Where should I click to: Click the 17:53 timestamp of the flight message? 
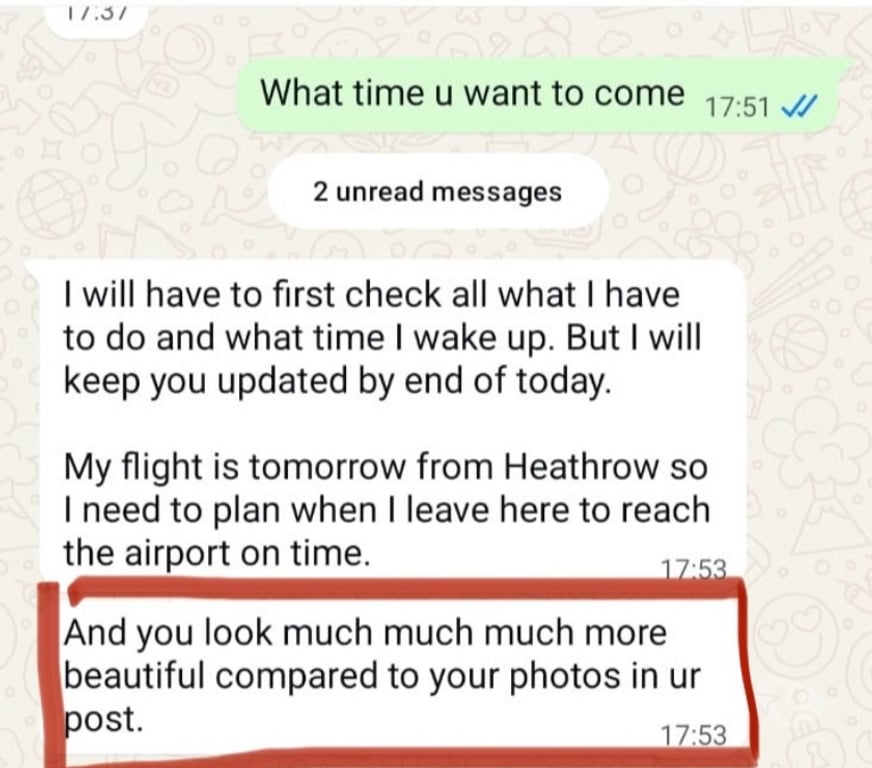point(693,569)
